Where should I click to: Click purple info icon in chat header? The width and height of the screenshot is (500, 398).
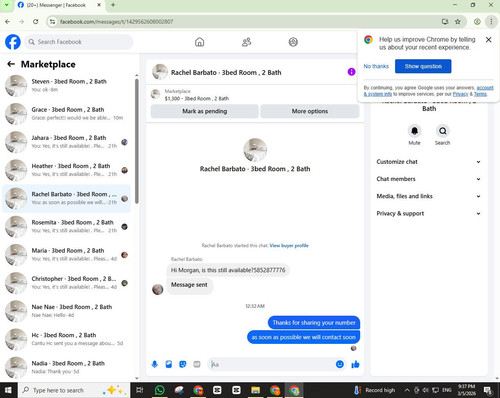351,72
